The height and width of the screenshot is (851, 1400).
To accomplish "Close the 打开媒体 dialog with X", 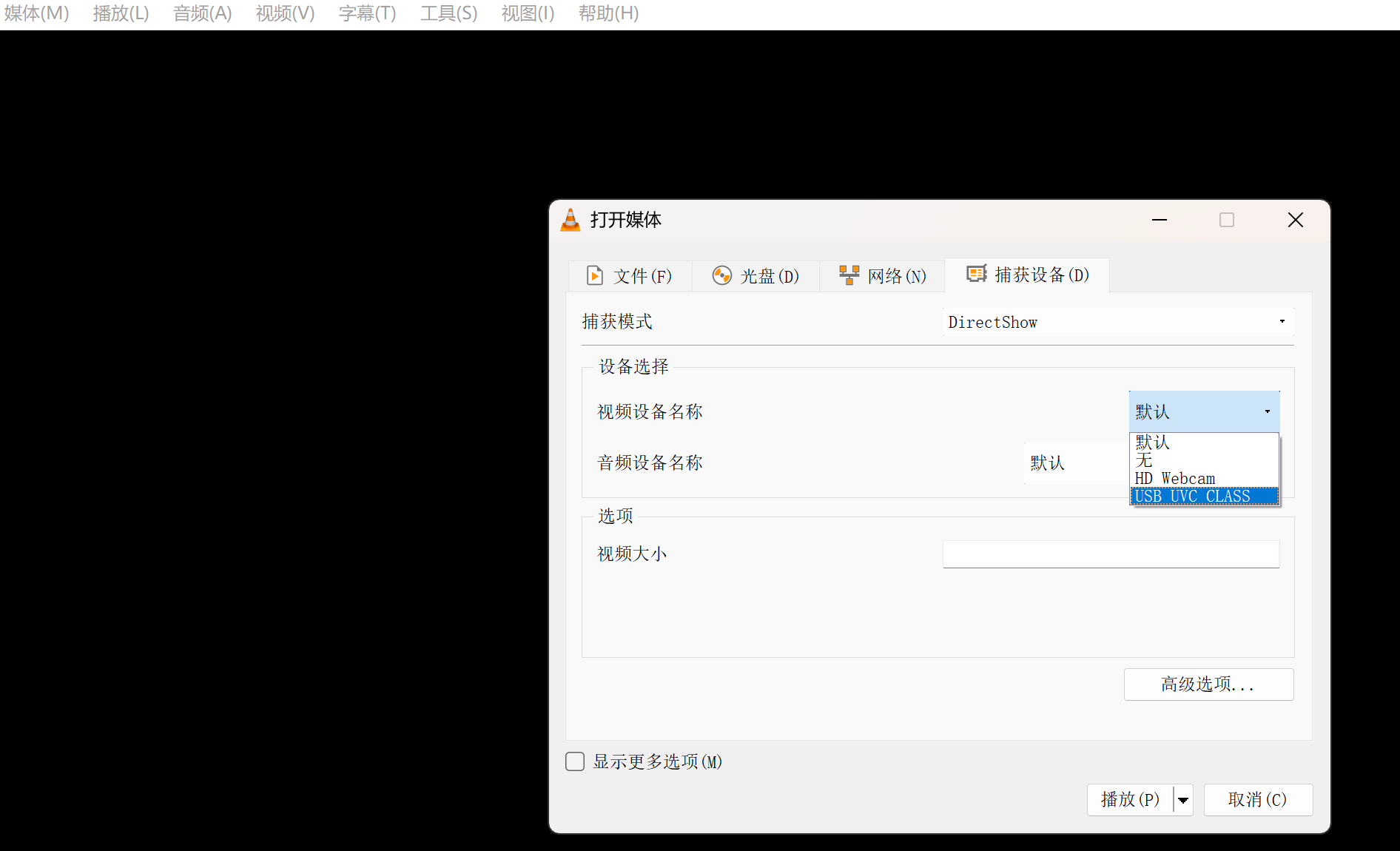I will pyautogui.click(x=1296, y=220).
